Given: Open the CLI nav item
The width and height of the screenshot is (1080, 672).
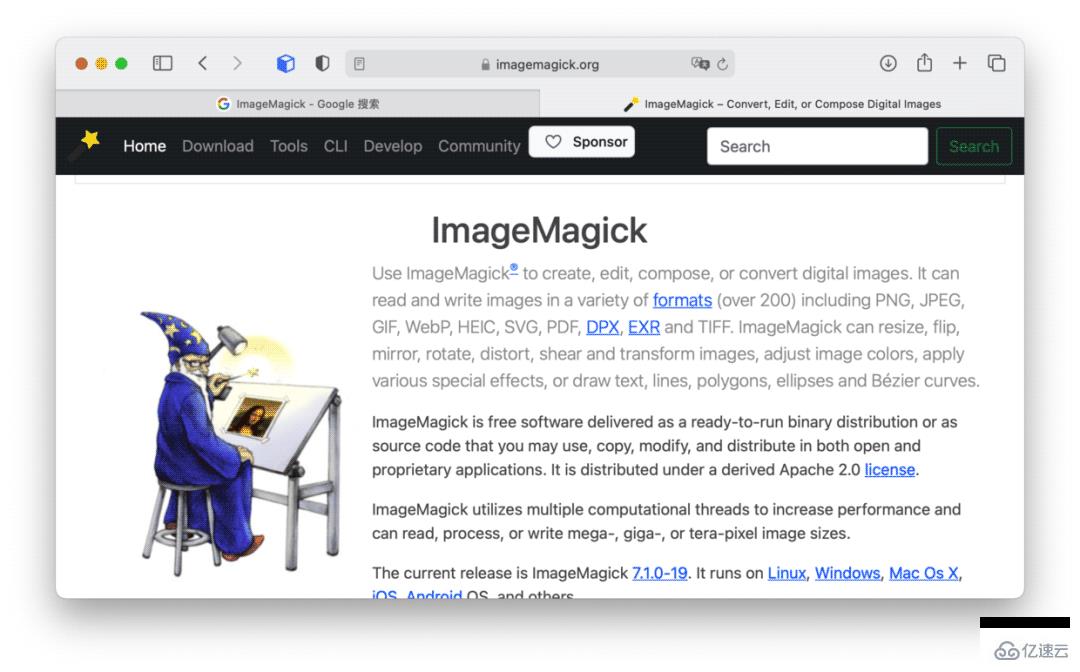Looking at the screenshot, I should click(x=335, y=146).
